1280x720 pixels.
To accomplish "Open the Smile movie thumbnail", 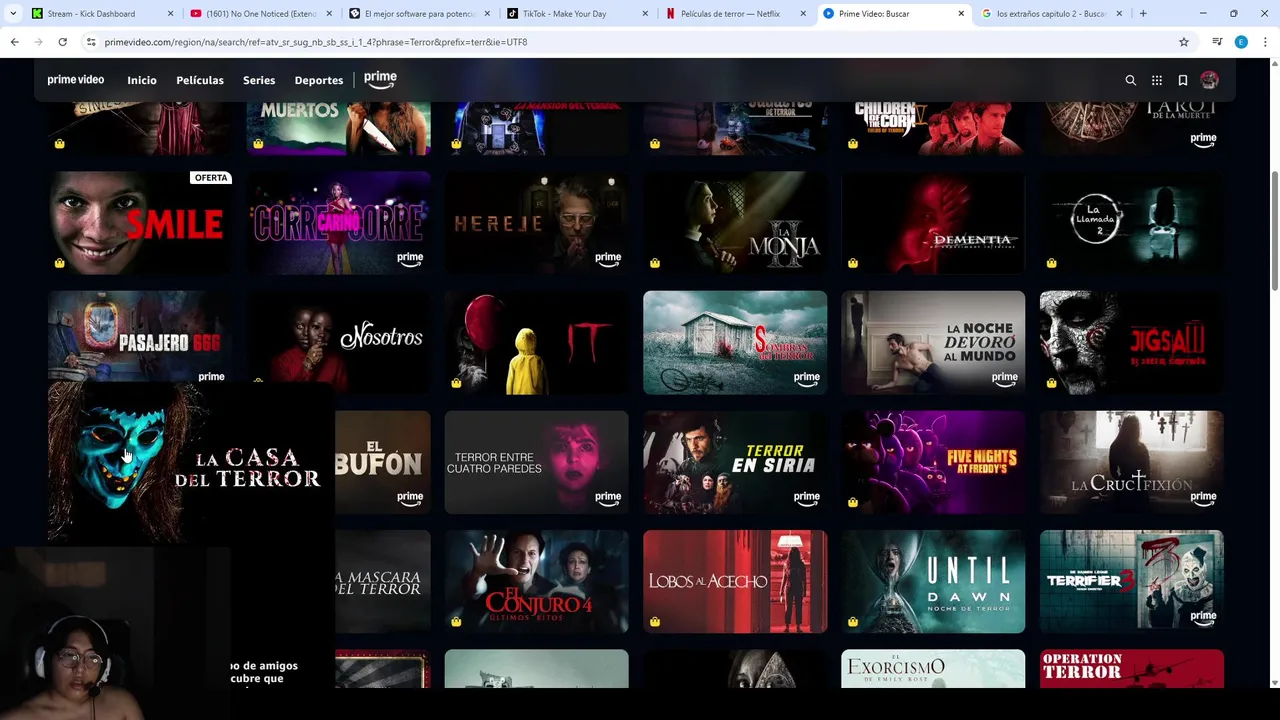I will tap(140, 223).
